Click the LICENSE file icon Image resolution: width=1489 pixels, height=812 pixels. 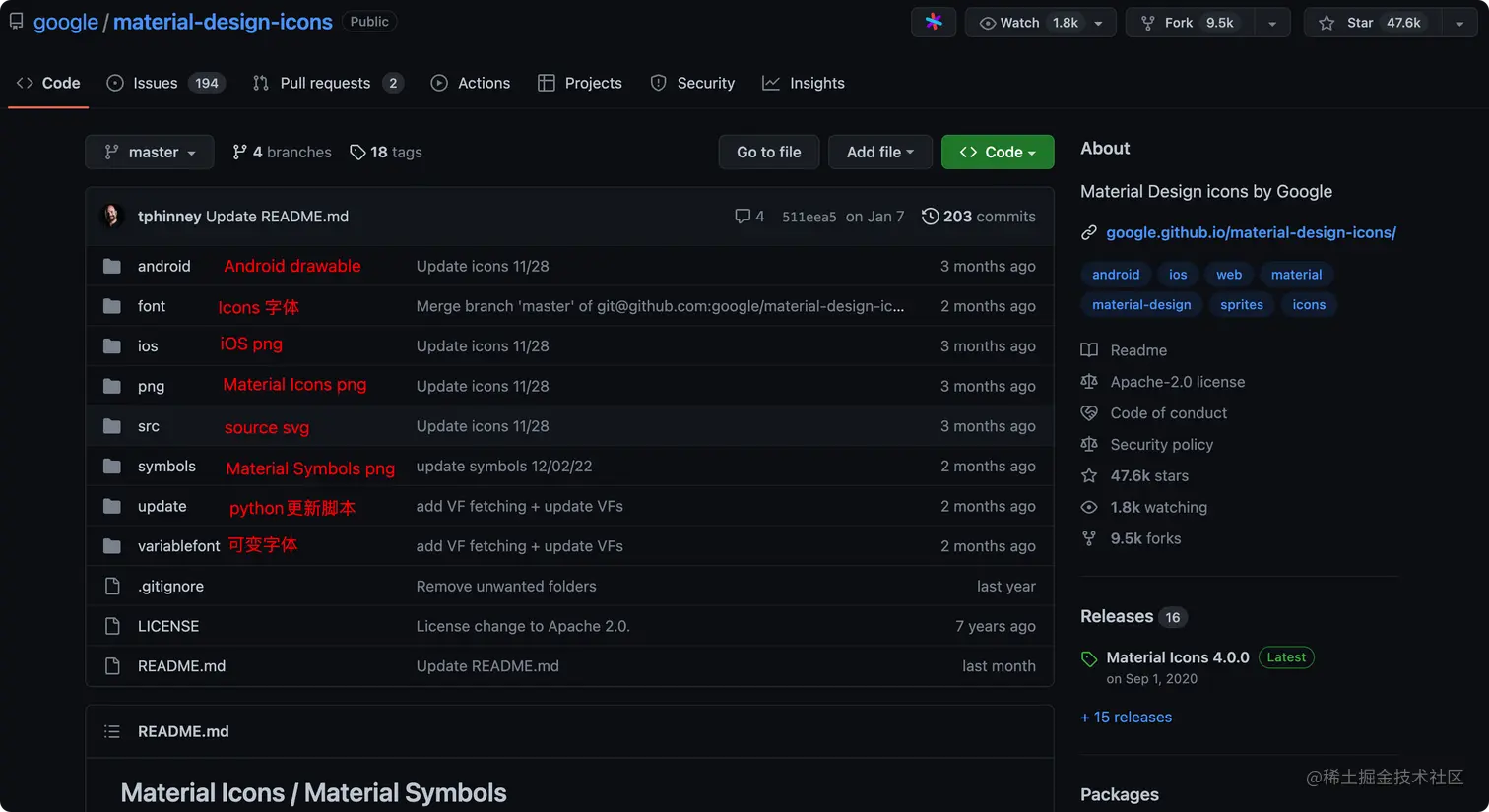click(x=112, y=626)
